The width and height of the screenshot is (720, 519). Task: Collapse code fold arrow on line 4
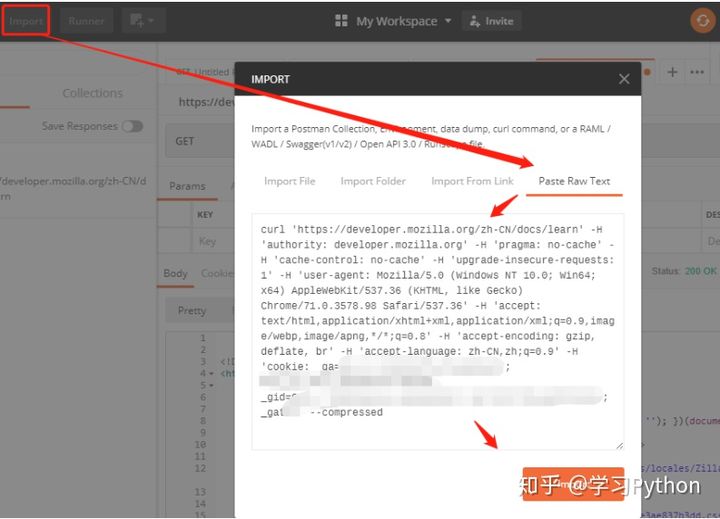click(x=211, y=373)
